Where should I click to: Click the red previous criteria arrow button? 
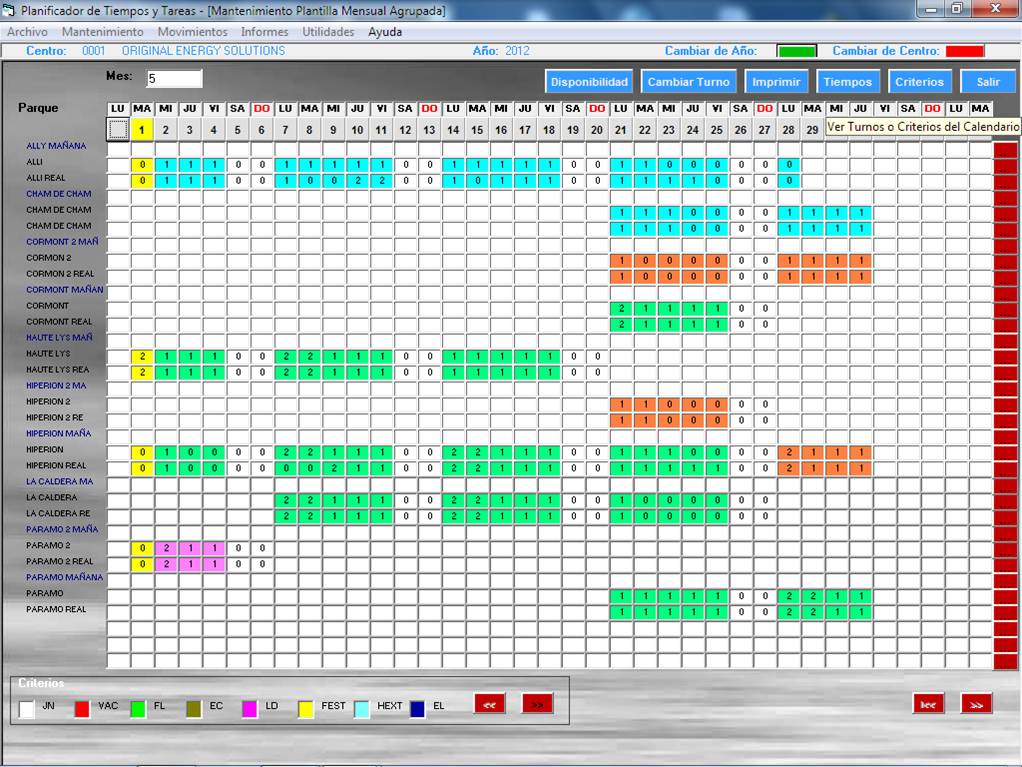coord(489,704)
